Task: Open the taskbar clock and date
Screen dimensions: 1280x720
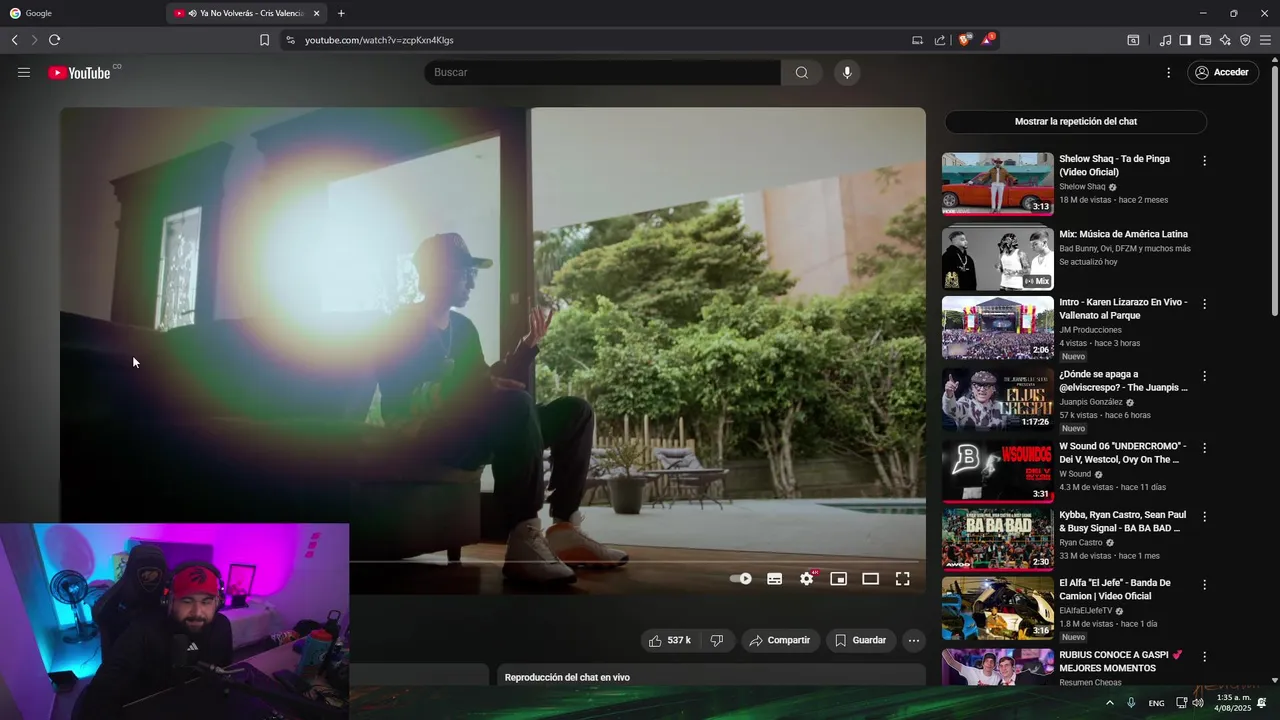Action: tap(1233, 703)
